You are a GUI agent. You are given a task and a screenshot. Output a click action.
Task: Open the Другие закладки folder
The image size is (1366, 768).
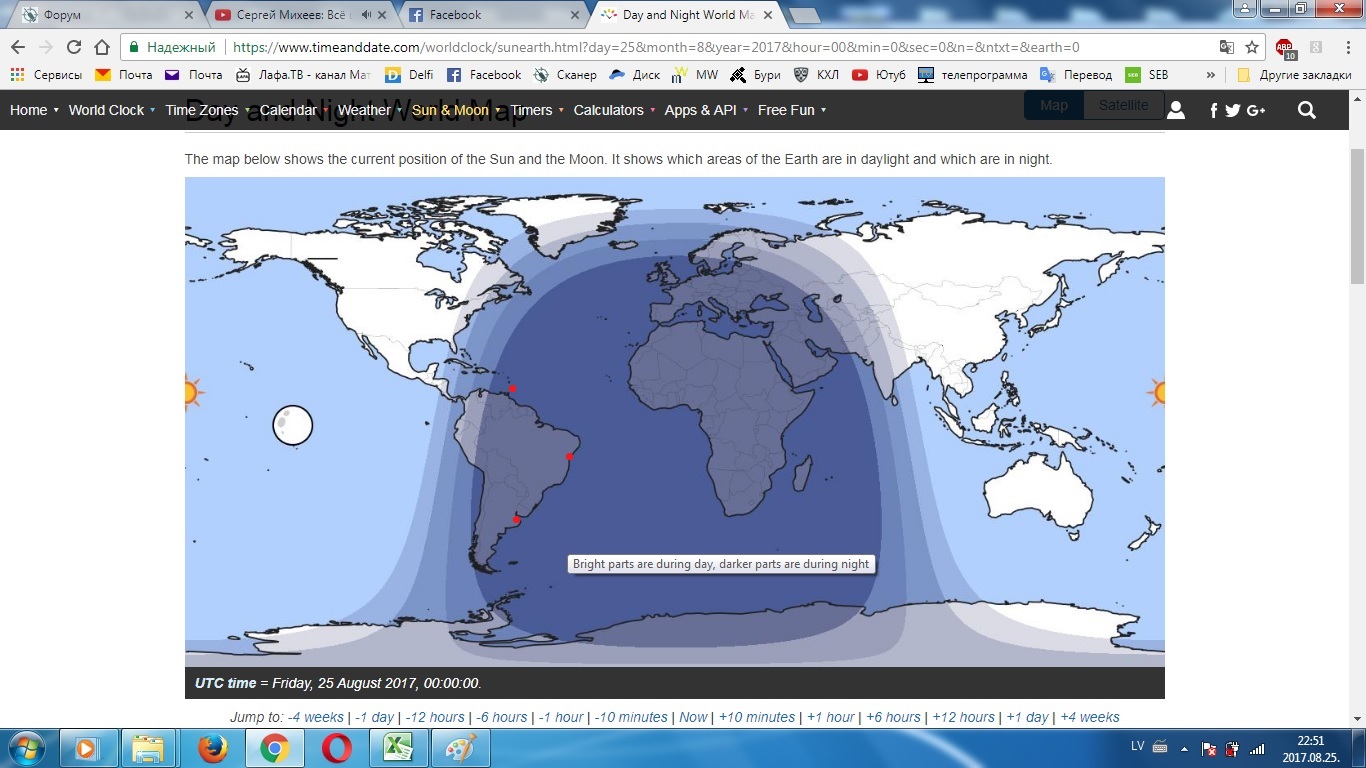tap(1294, 75)
